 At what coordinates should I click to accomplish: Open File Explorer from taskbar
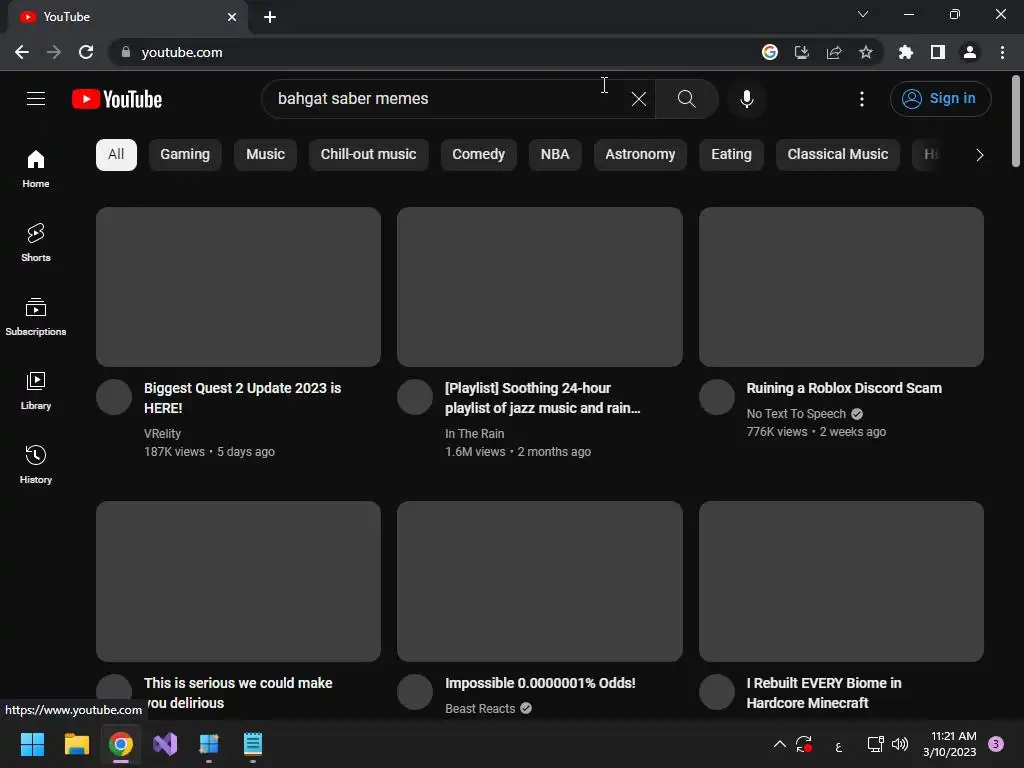coord(76,744)
